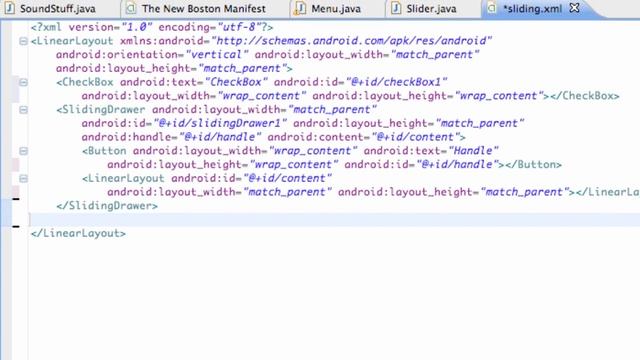
Task: Click the SoundStuff.java file icon
Action: tap(9, 9)
